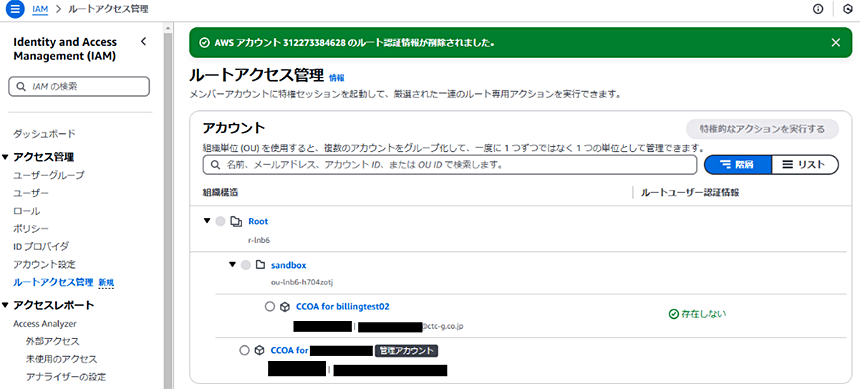The height and width of the screenshot is (389, 860).
Task: Click the sidebar vertical scrollbar
Action: [x=168, y=205]
